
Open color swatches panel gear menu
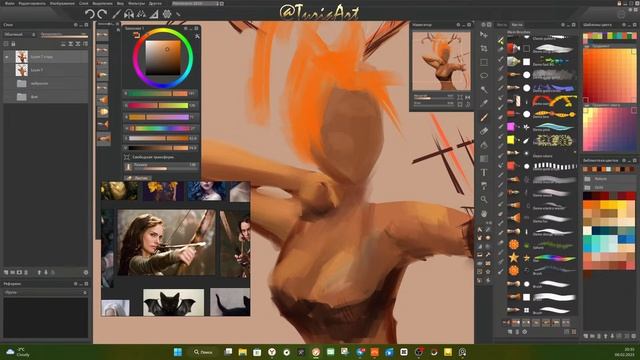click(624, 25)
